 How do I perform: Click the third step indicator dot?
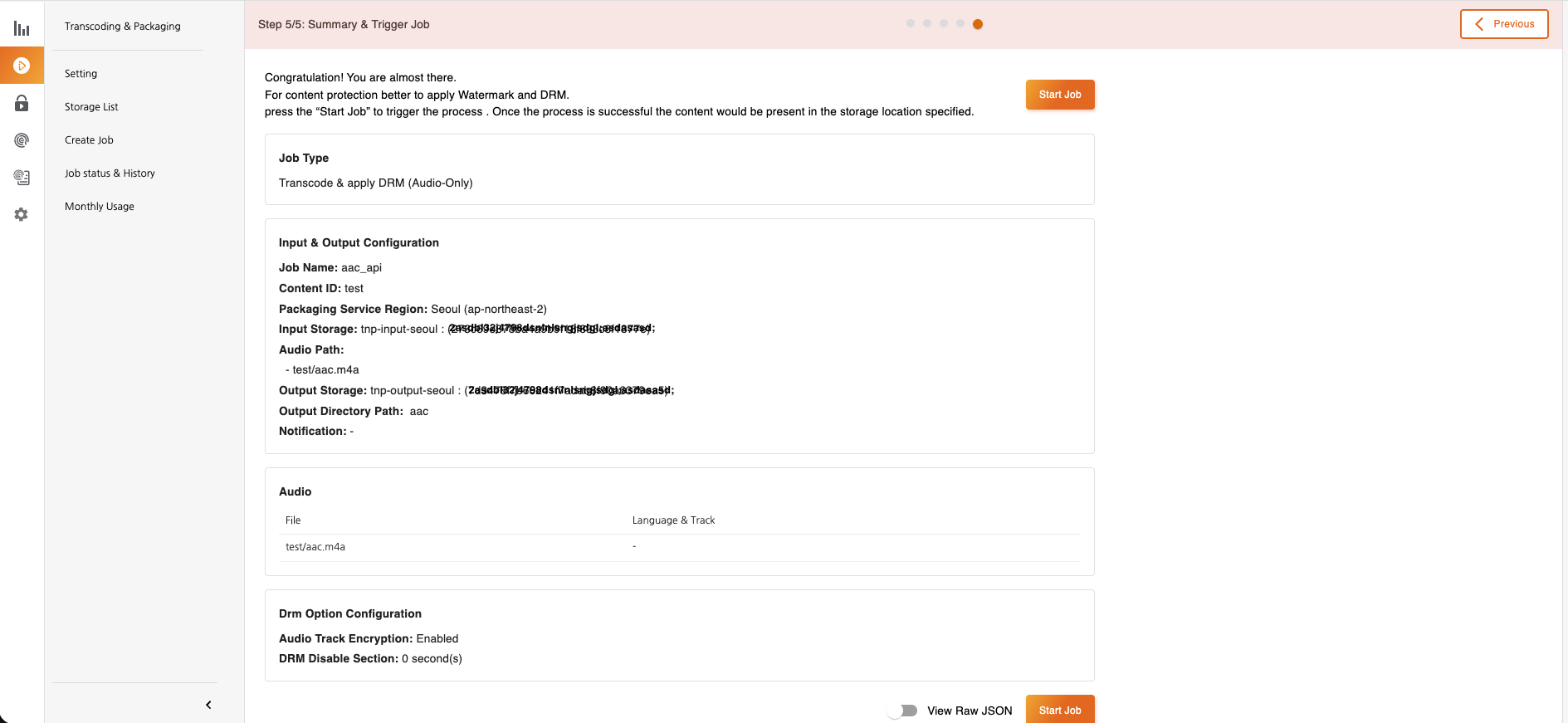tap(944, 24)
